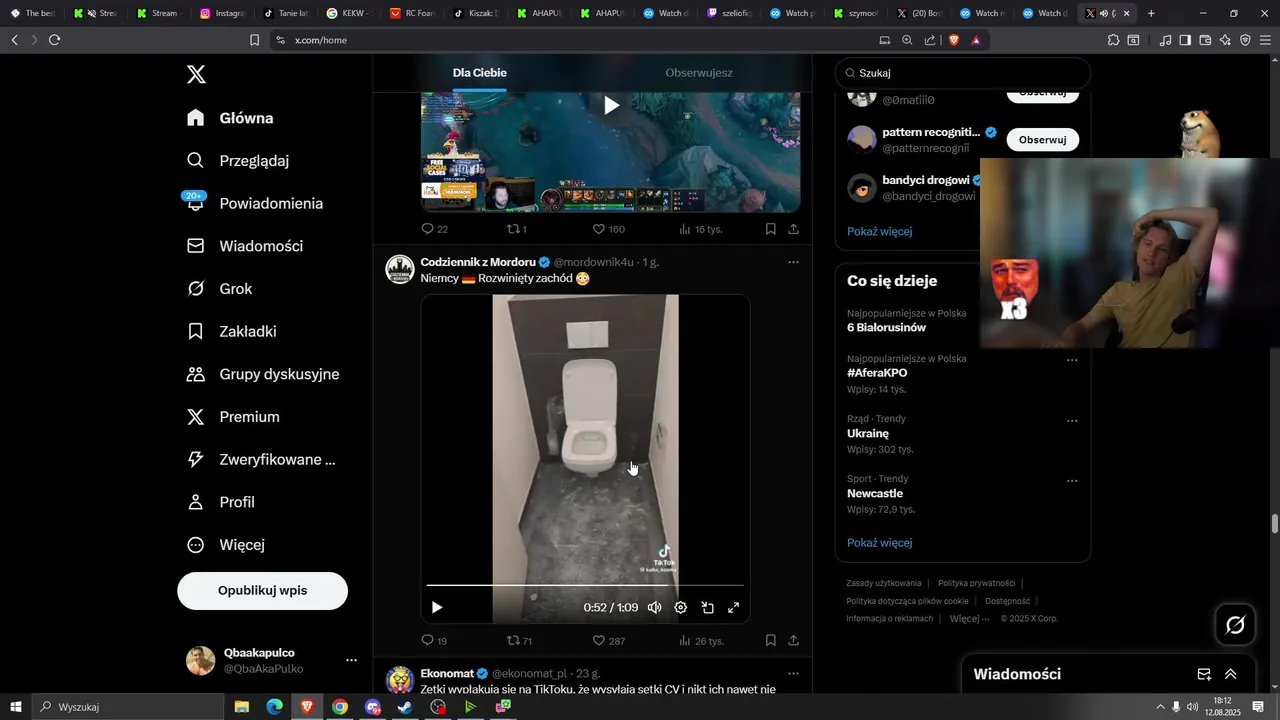Click the Szukaj search field
1280x720 pixels.
click(x=963, y=73)
